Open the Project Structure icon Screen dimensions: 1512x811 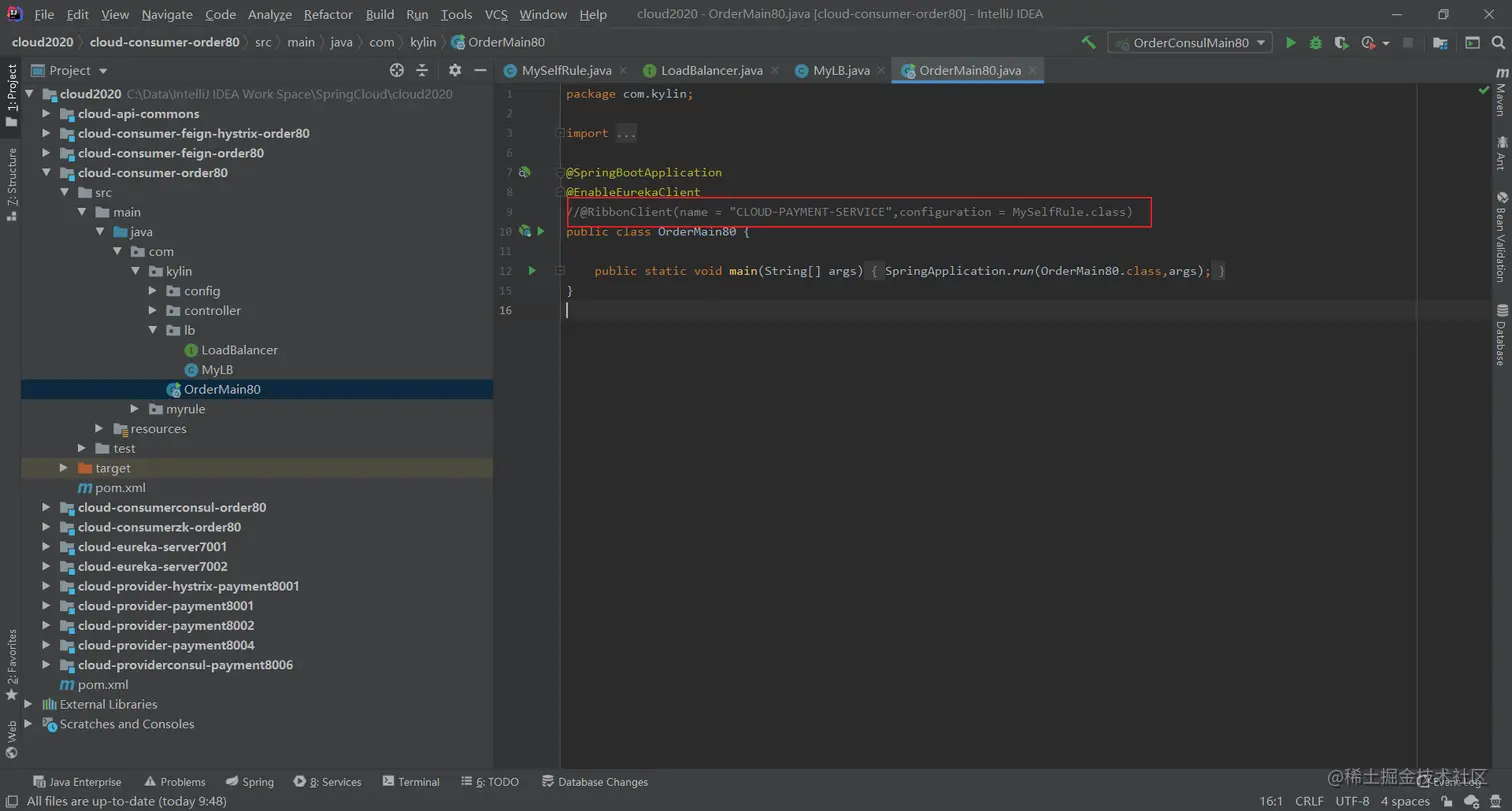[1440, 43]
